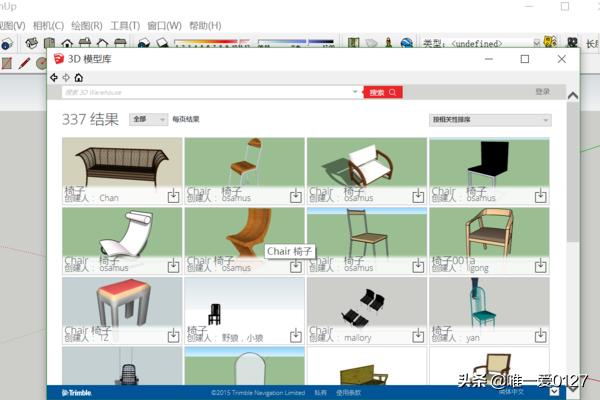Expand the 全部 results filter dropdown
This screenshot has width=600, height=400.
point(148,119)
